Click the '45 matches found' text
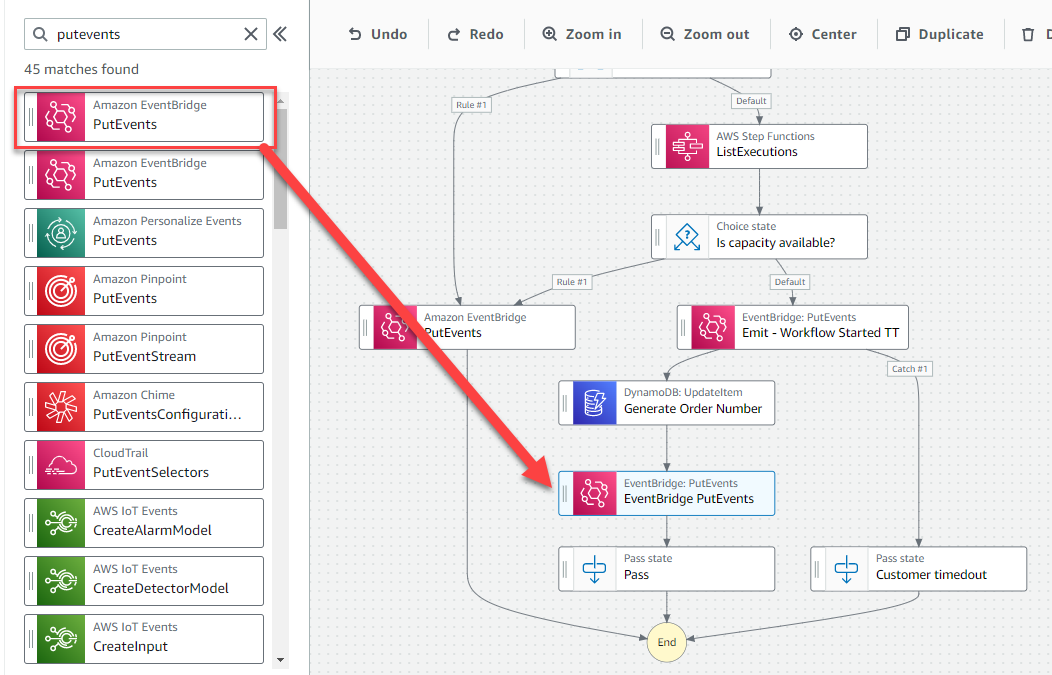Viewport: 1052px width, 675px height. click(81, 69)
